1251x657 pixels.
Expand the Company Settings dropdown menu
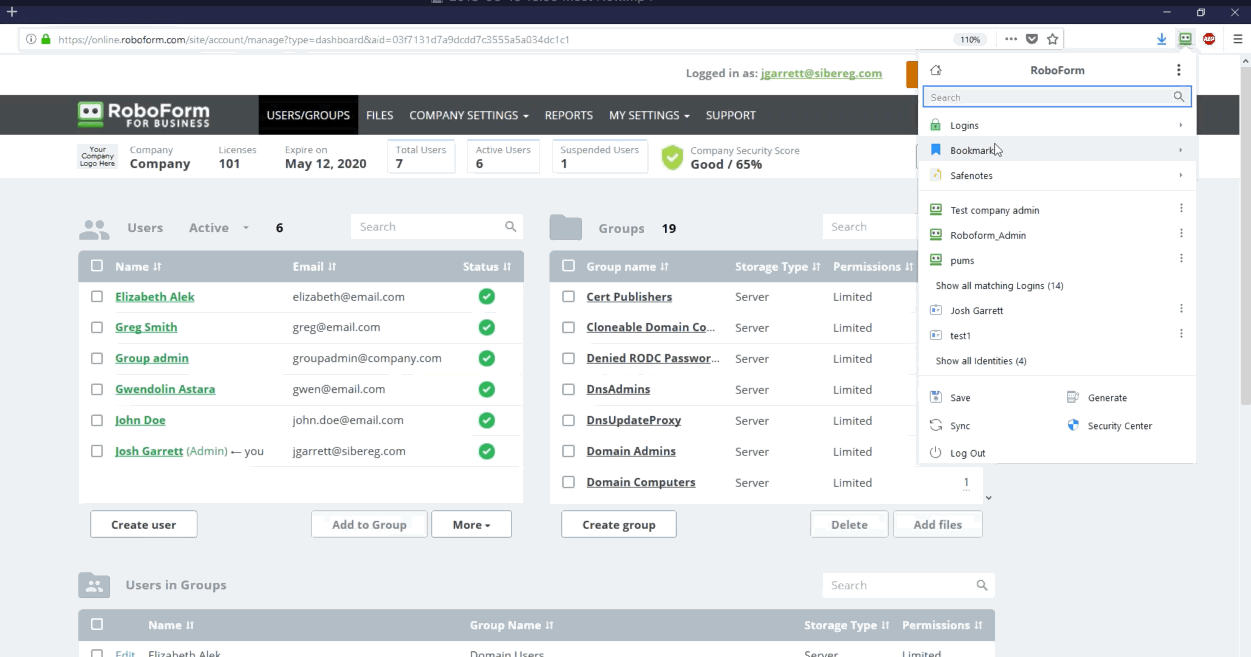468,115
